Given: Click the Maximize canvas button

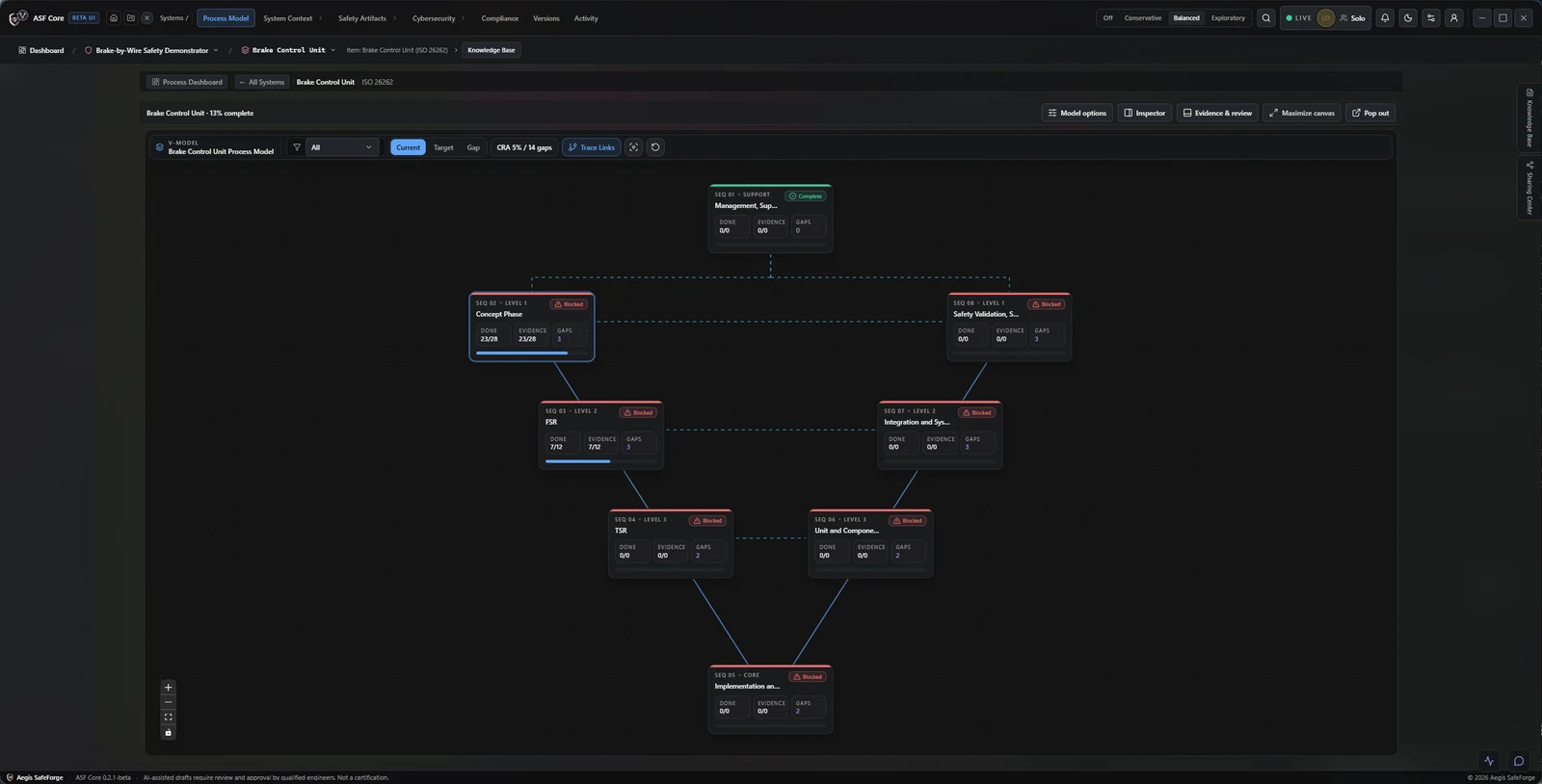Looking at the screenshot, I should click(x=1302, y=113).
